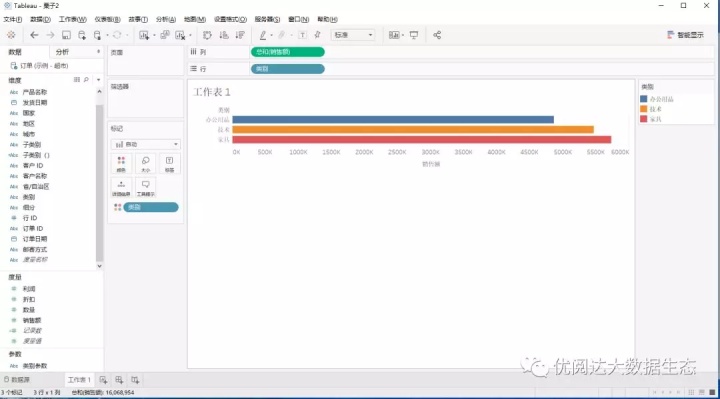The width and height of the screenshot is (720, 399).
Task: Click the new dashboard tab icon
Action: point(119,380)
